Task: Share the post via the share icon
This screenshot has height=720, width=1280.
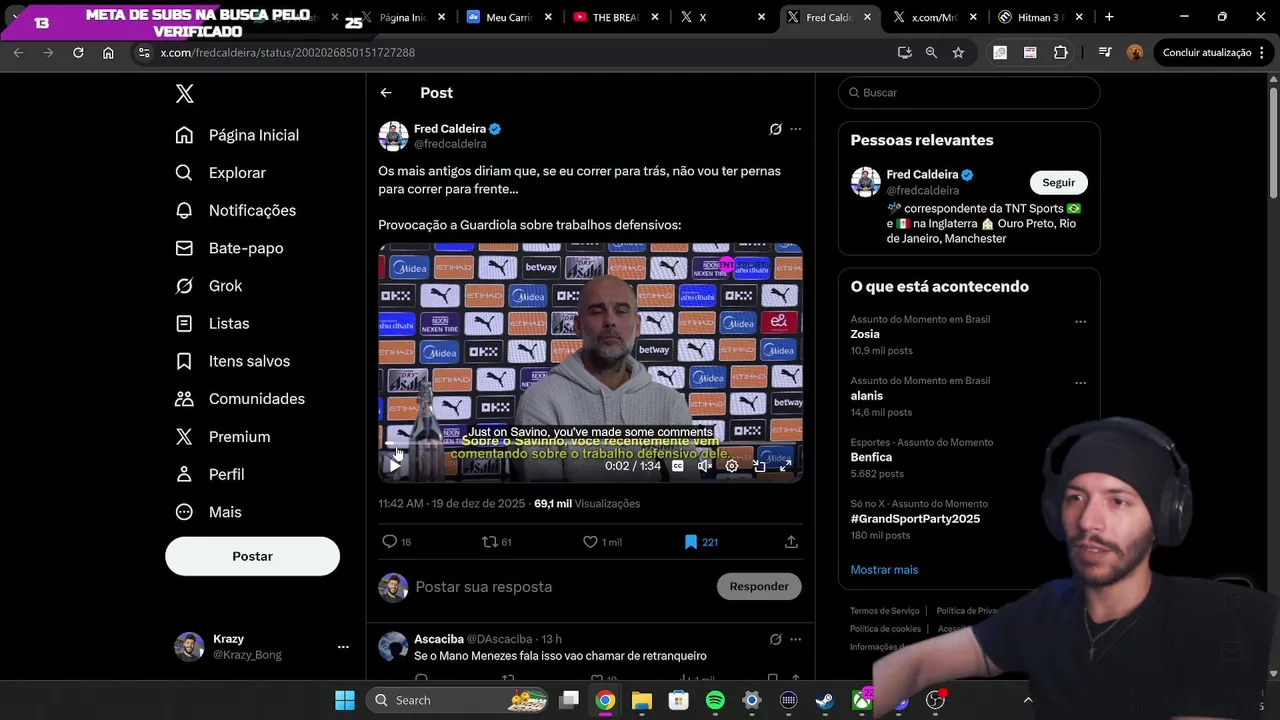Action: tap(791, 542)
